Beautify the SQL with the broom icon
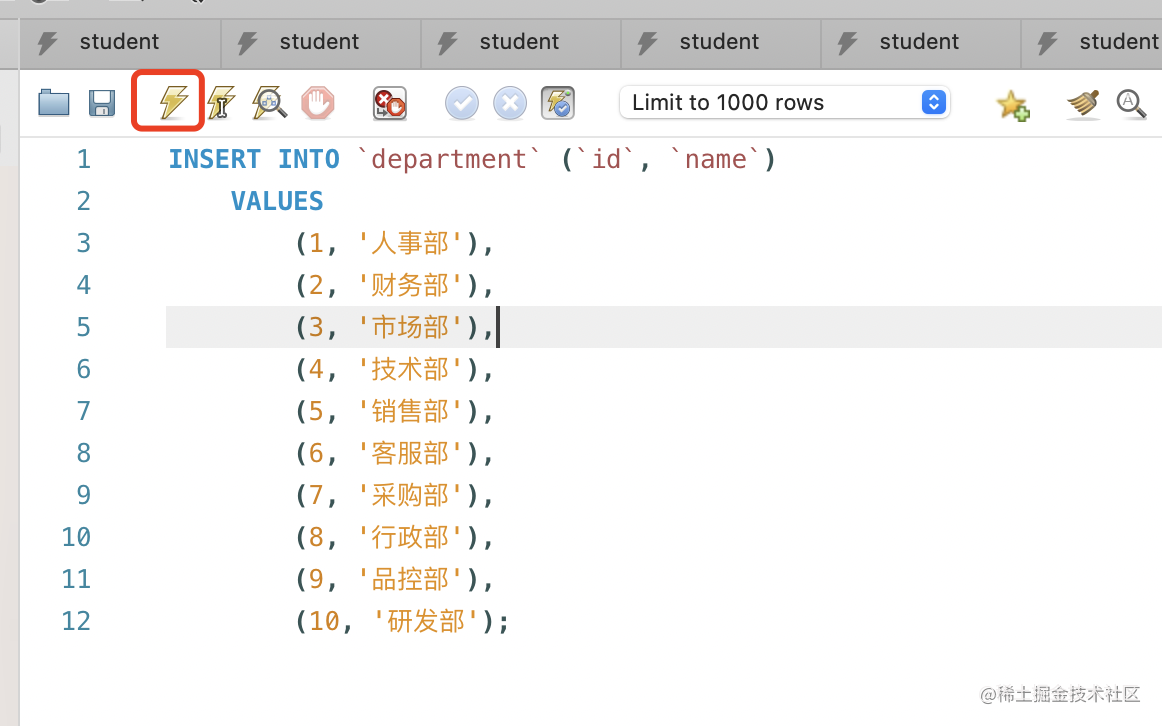The width and height of the screenshot is (1162, 726). click(x=1083, y=102)
